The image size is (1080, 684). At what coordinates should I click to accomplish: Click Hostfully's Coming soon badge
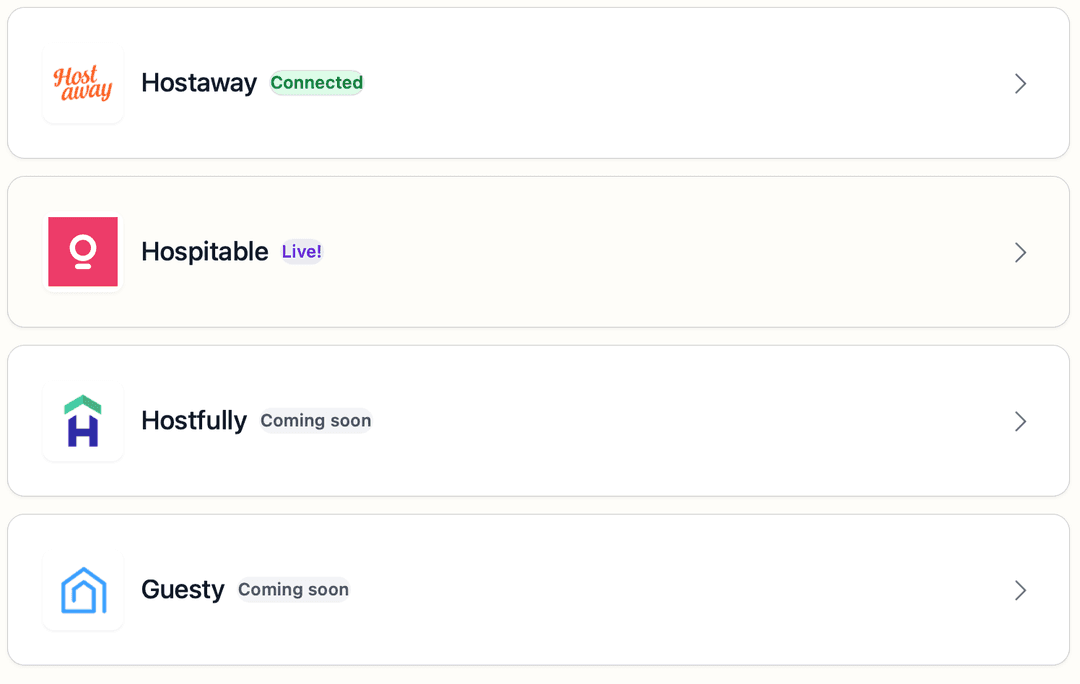(316, 421)
